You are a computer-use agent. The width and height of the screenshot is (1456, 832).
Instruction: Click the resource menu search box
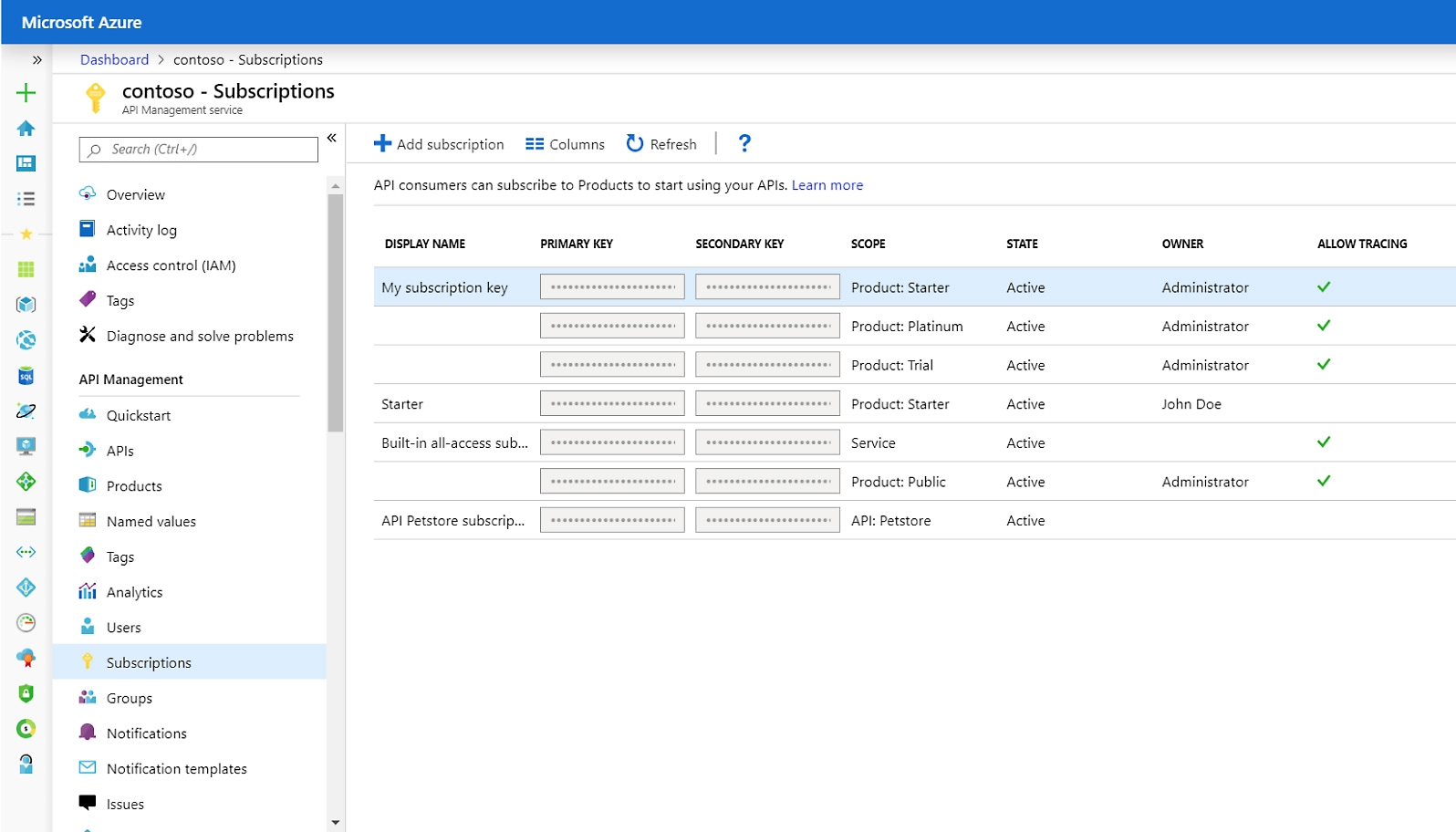click(199, 150)
